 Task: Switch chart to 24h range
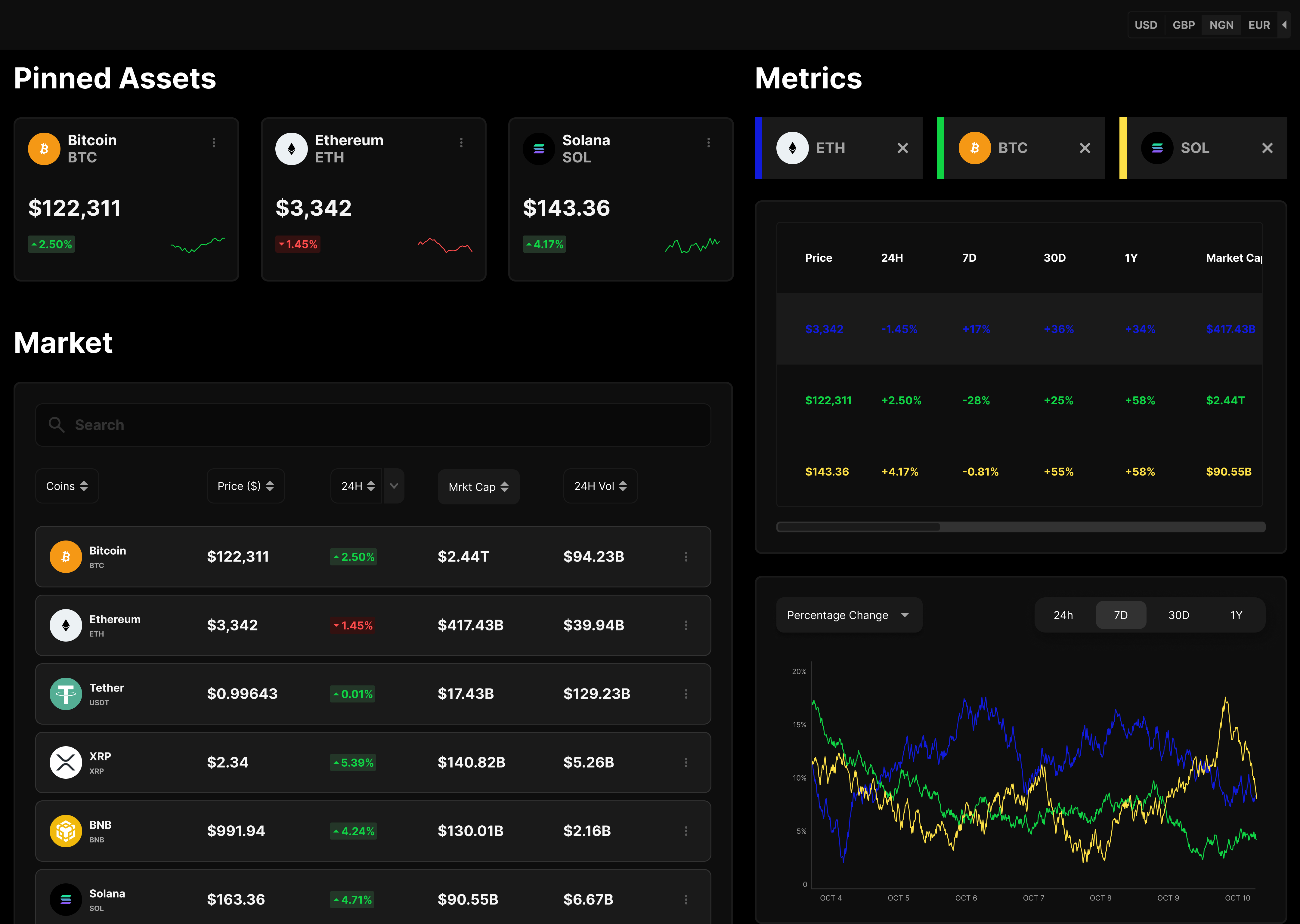pos(1063,615)
